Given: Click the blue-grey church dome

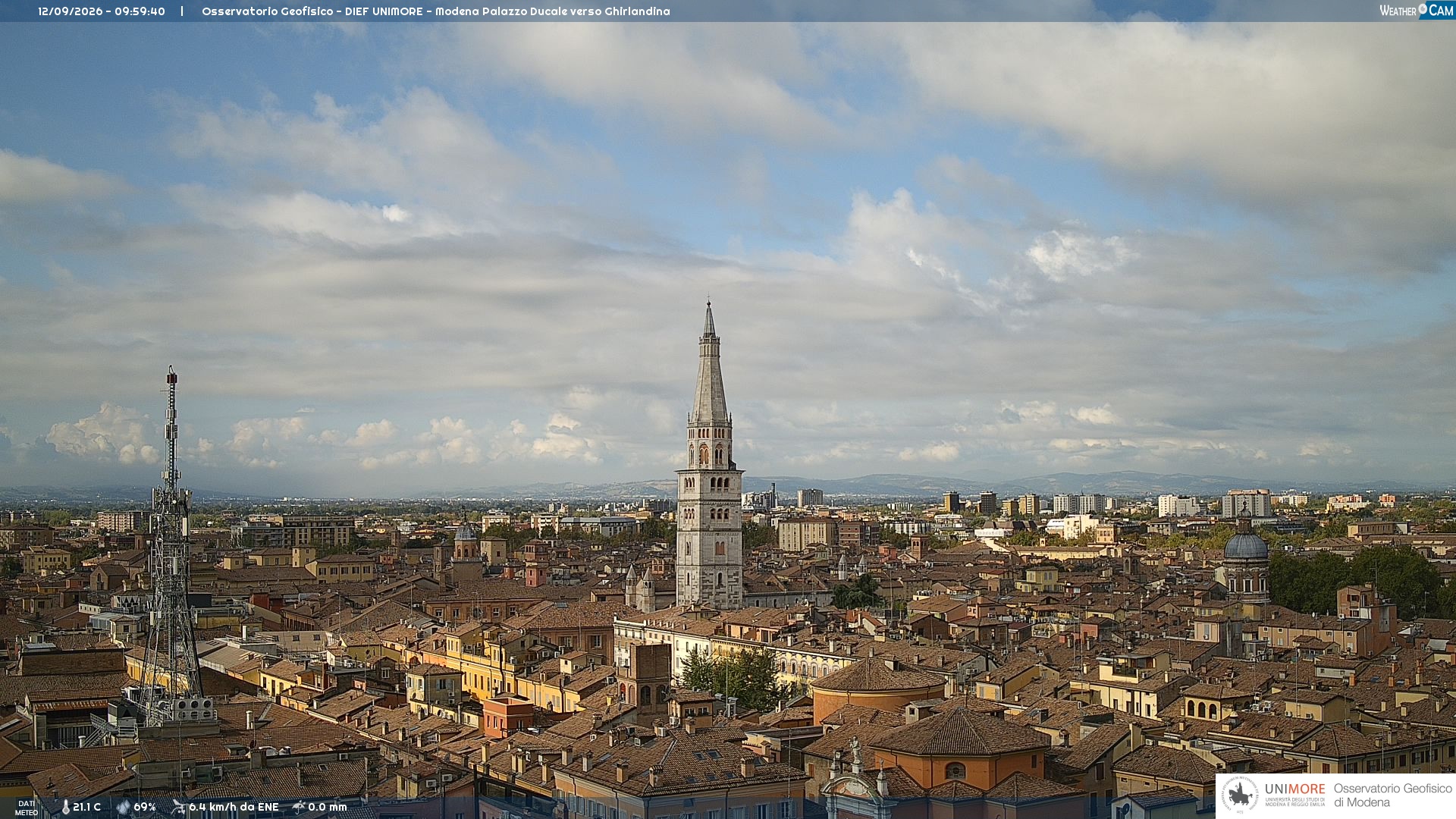Looking at the screenshot, I should pos(1246,545).
